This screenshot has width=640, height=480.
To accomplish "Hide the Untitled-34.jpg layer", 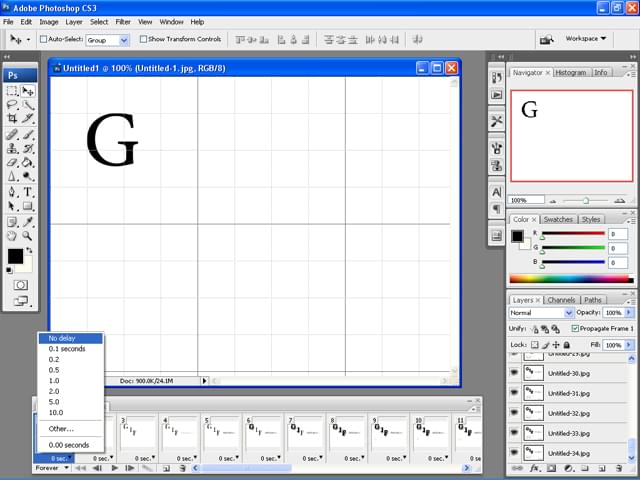I will [x=514, y=453].
